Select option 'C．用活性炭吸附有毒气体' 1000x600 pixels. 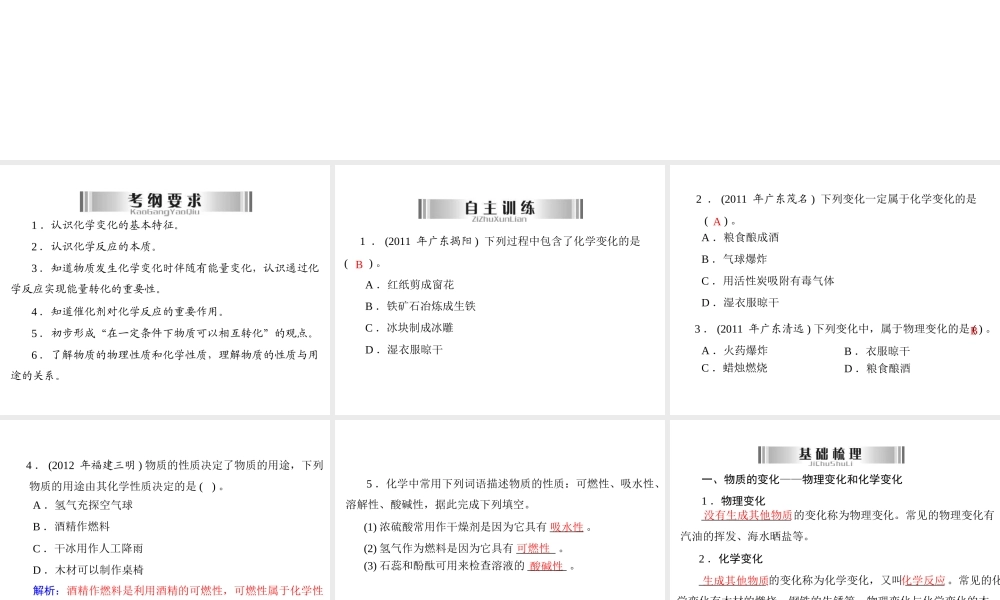(768, 281)
